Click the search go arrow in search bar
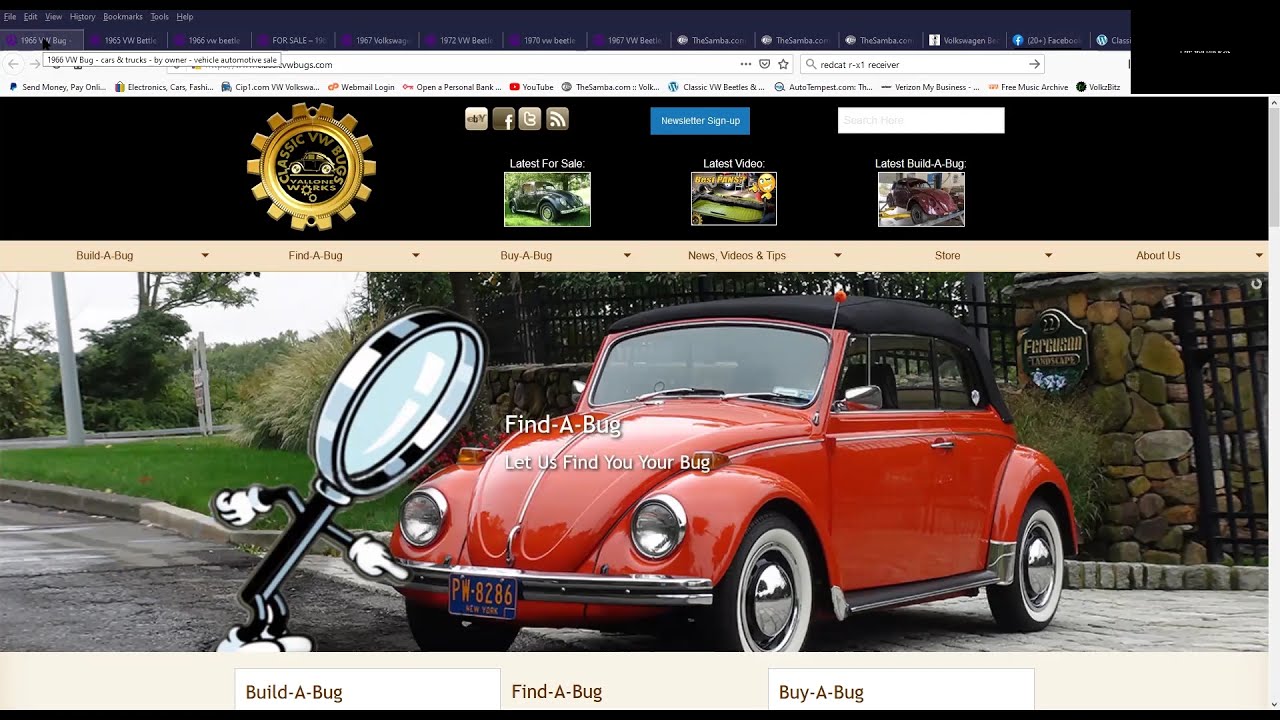Screen dimensions: 1280x720 (x=1034, y=64)
